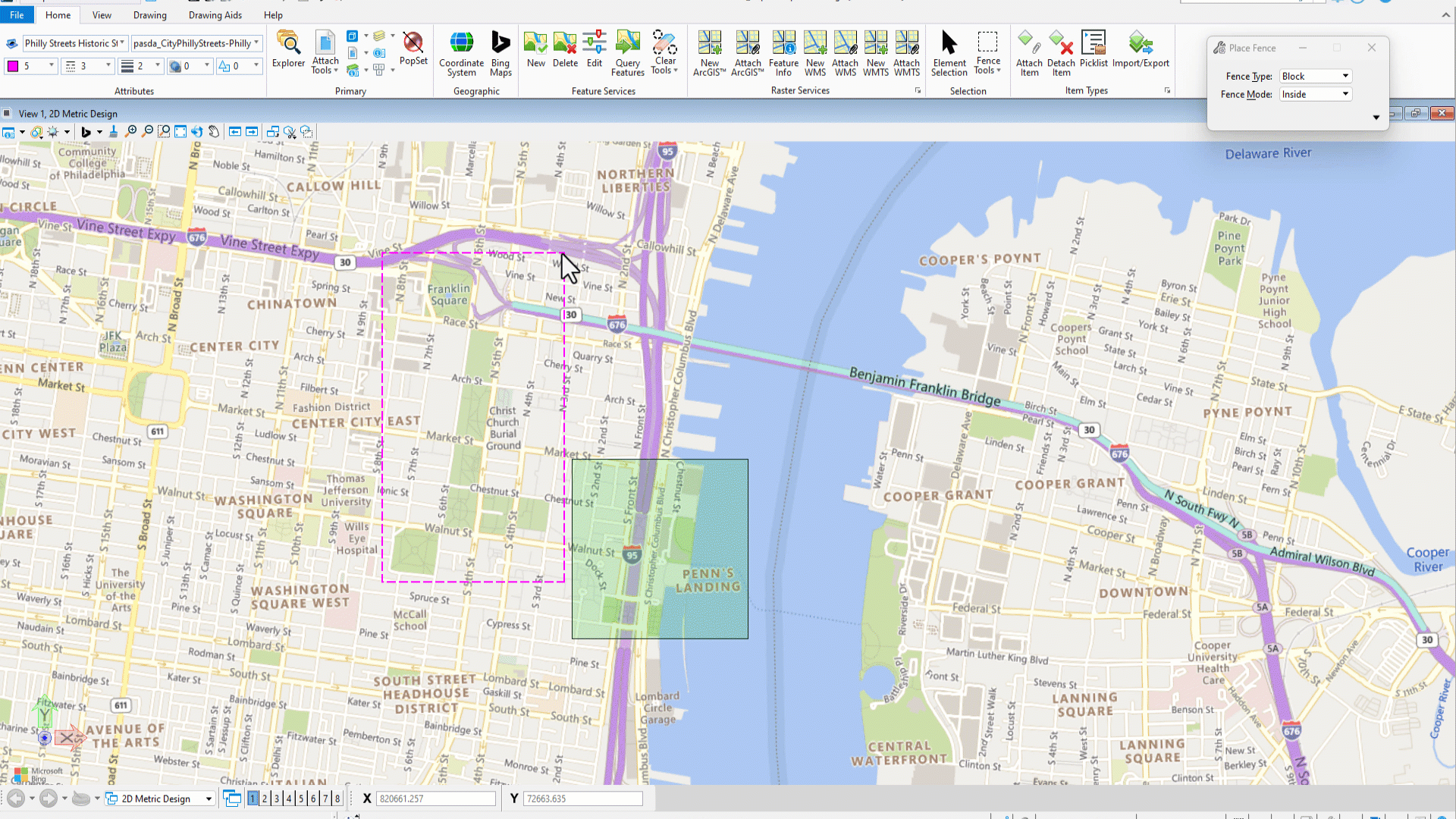Click Zoom Out view tool
Image resolution: width=1456 pixels, height=819 pixels.
(148, 132)
